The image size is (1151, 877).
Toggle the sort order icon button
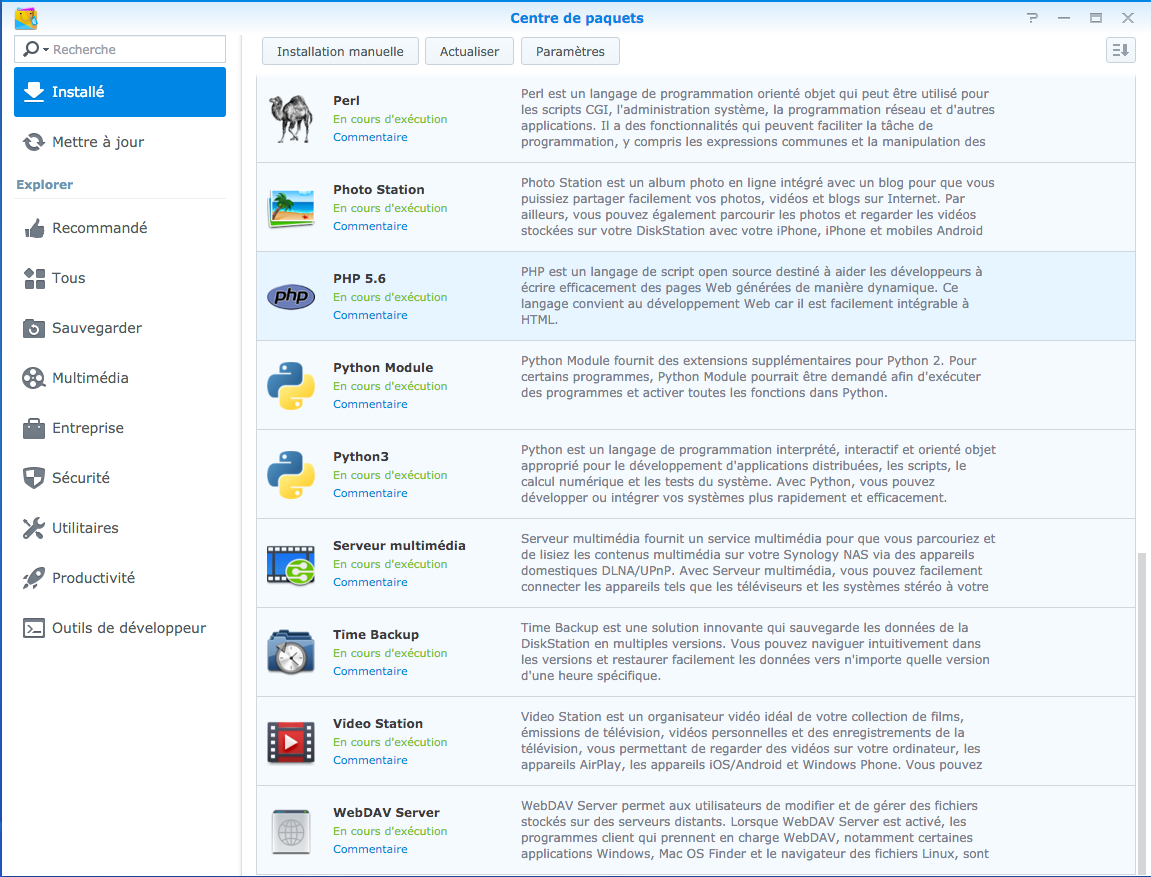[1120, 51]
